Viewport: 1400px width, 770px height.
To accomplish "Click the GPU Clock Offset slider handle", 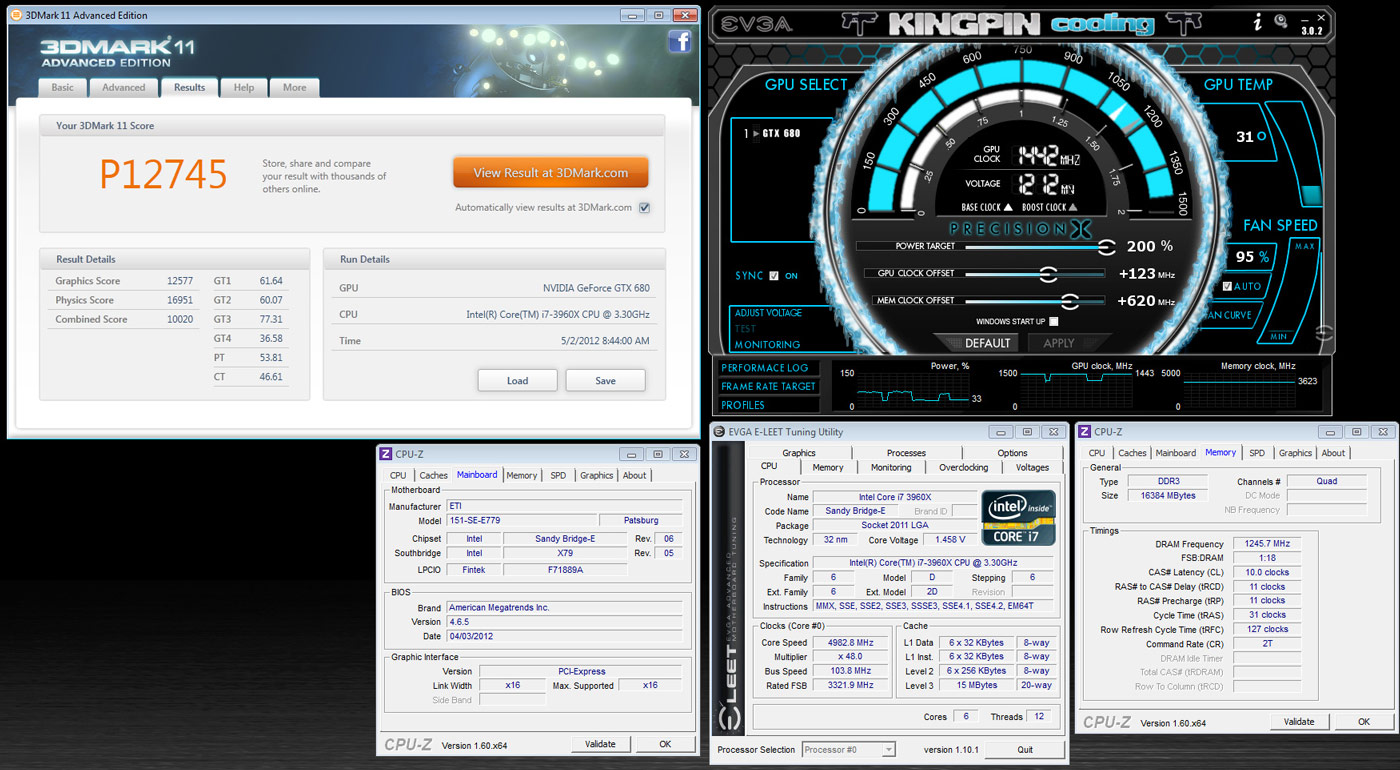I will coord(1048,274).
